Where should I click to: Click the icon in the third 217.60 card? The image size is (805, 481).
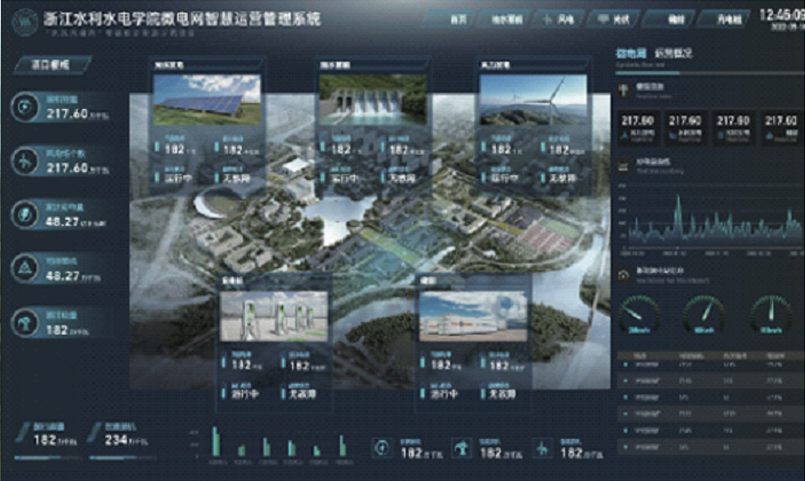(721, 136)
